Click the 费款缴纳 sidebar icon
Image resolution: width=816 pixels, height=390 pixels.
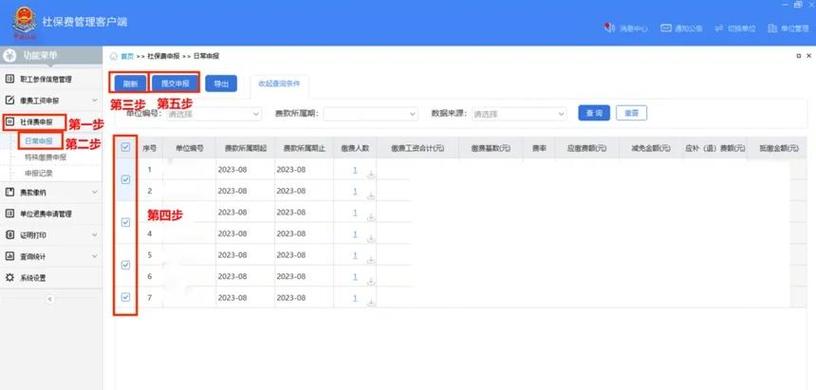click(x=9, y=192)
